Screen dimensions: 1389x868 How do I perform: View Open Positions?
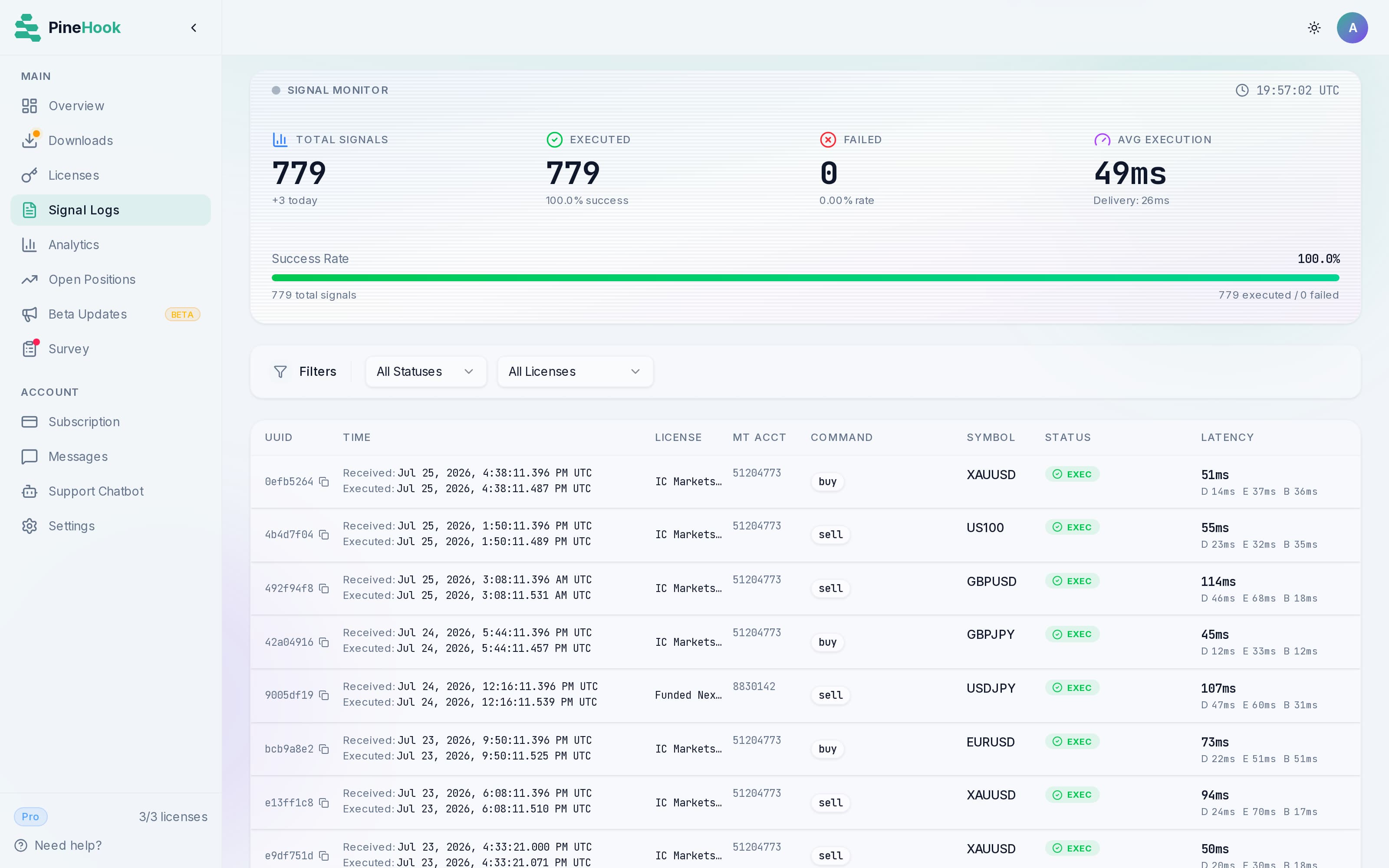(x=110, y=279)
